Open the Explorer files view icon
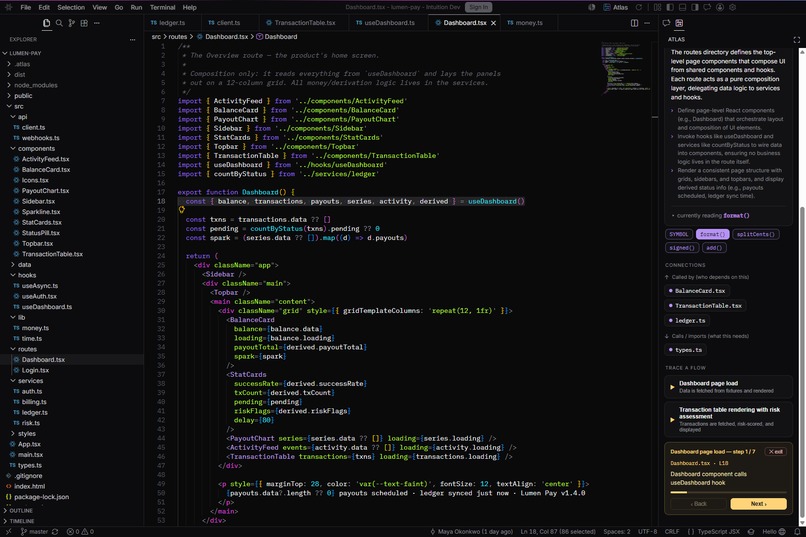Viewport: 806px width, 537px height. (x=47, y=23)
